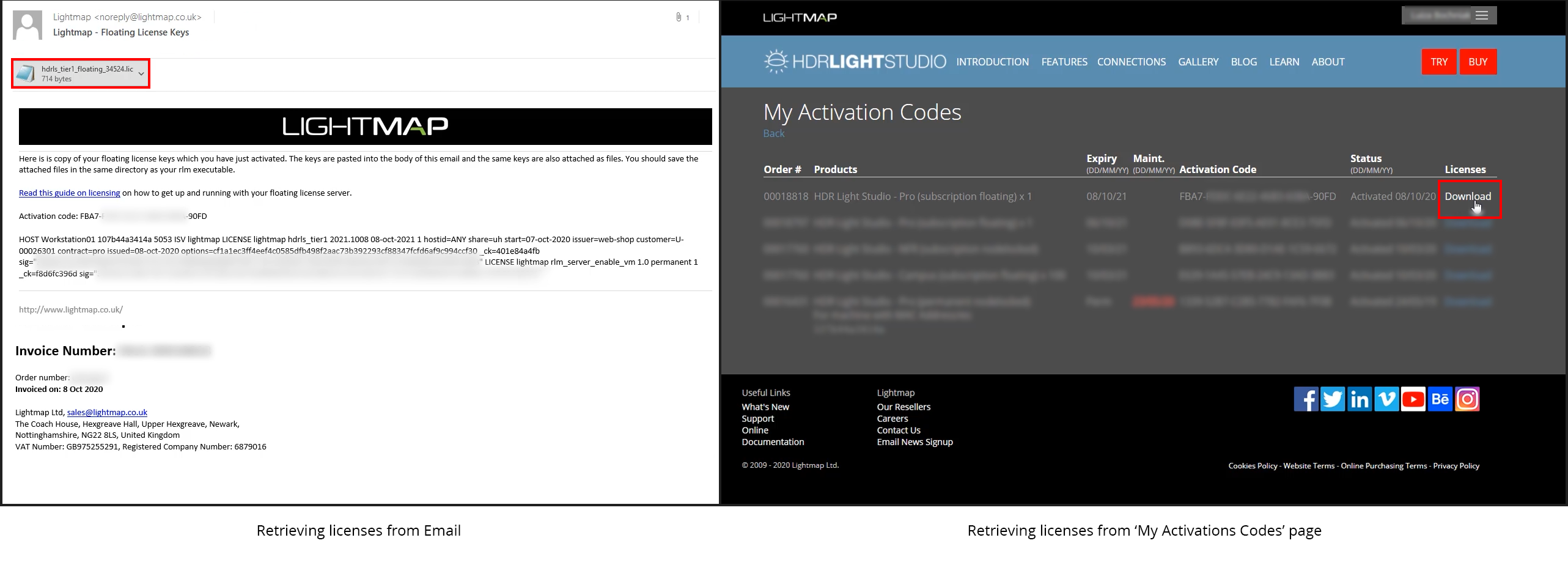Open the Behance social icon
1568x576 pixels.
click(x=1440, y=399)
